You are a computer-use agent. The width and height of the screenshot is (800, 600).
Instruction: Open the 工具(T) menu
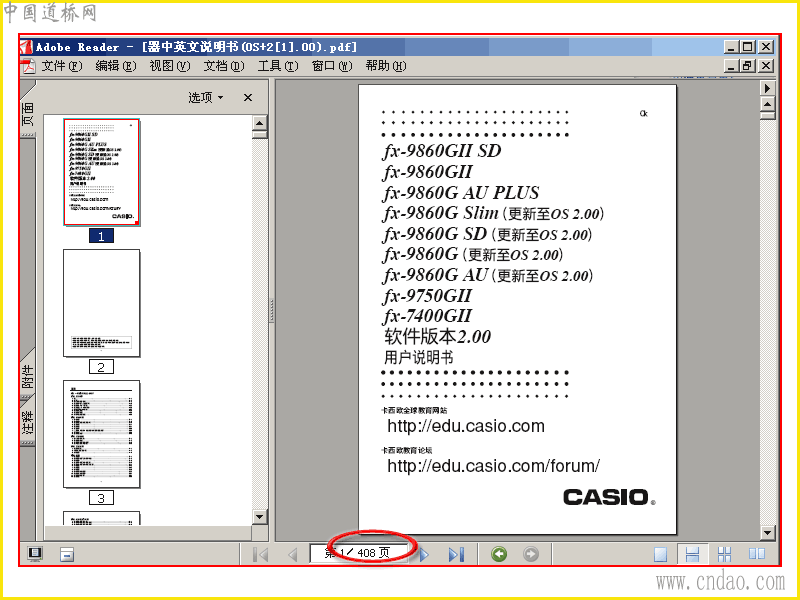(278, 66)
